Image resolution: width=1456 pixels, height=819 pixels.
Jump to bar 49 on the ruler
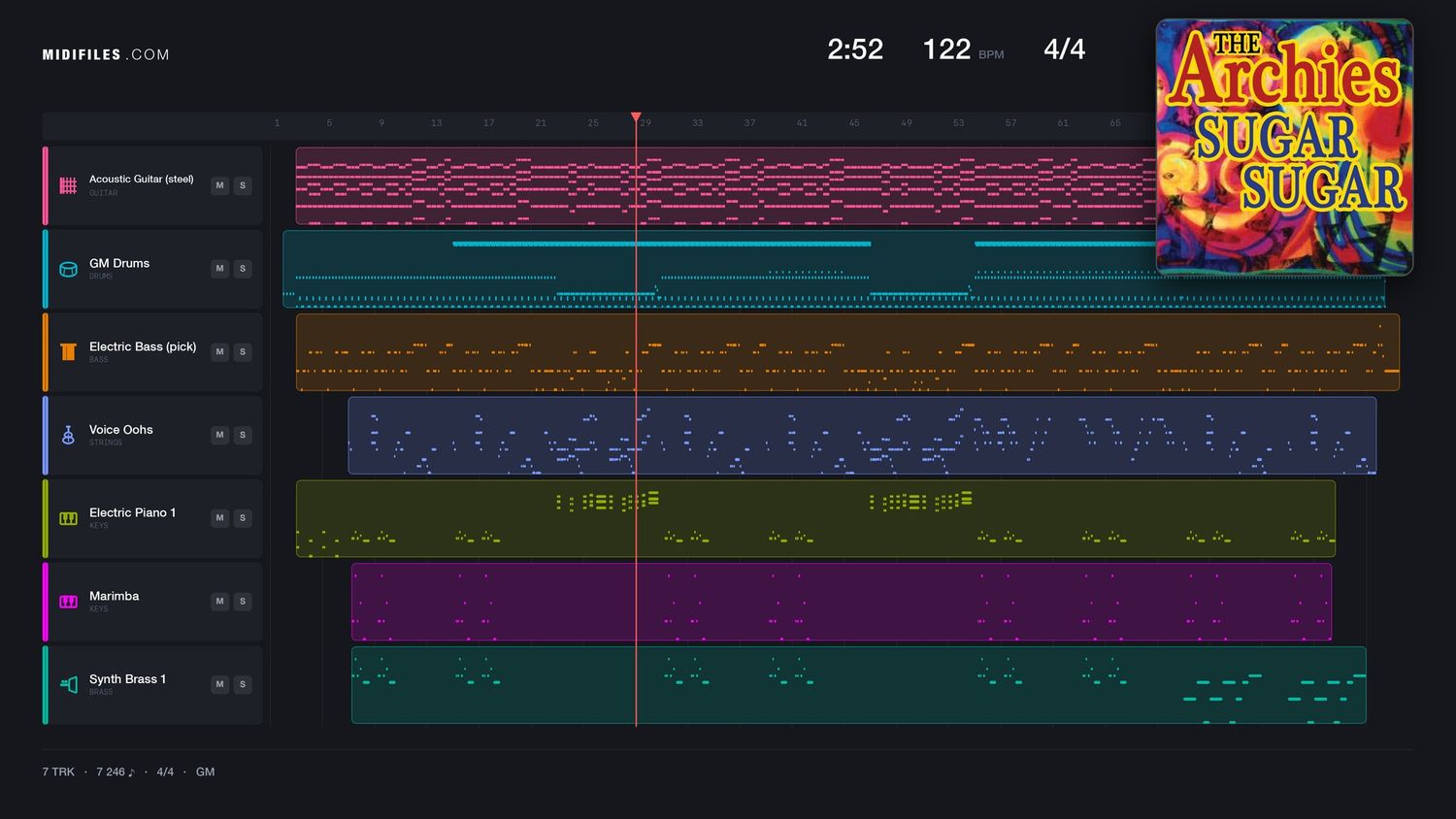click(907, 123)
